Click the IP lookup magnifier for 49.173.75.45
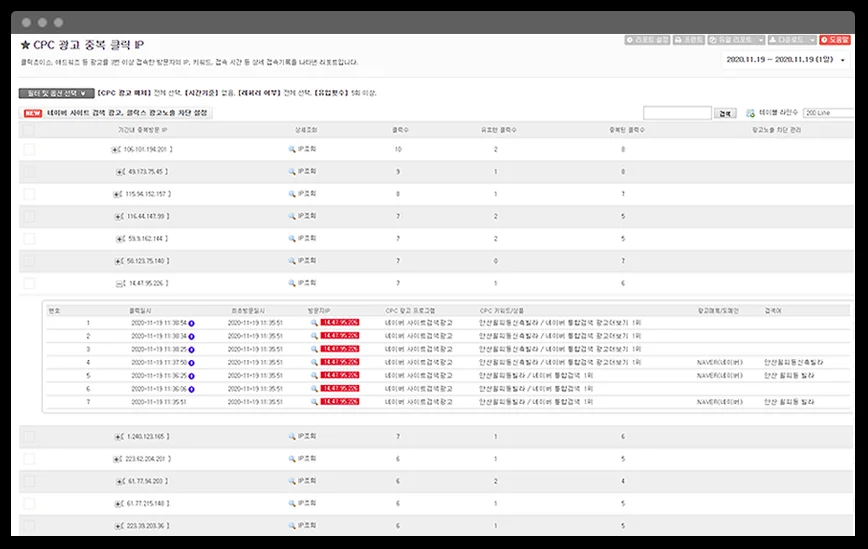Screen dimensions: 868x549 [x=292, y=171]
